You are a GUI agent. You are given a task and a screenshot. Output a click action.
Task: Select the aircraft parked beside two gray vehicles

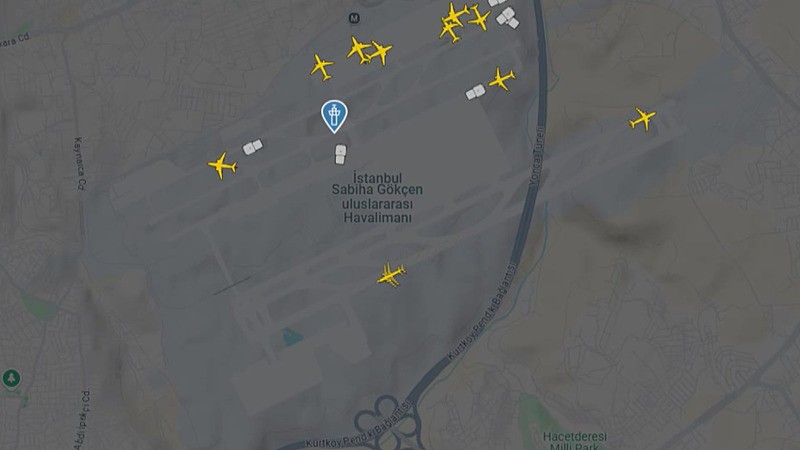pos(502,80)
